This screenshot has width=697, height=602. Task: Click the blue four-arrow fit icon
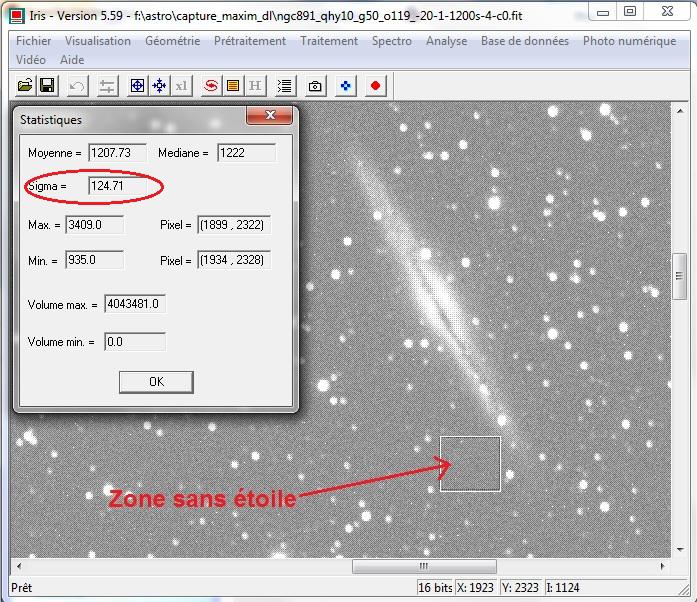[x=159, y=85]
